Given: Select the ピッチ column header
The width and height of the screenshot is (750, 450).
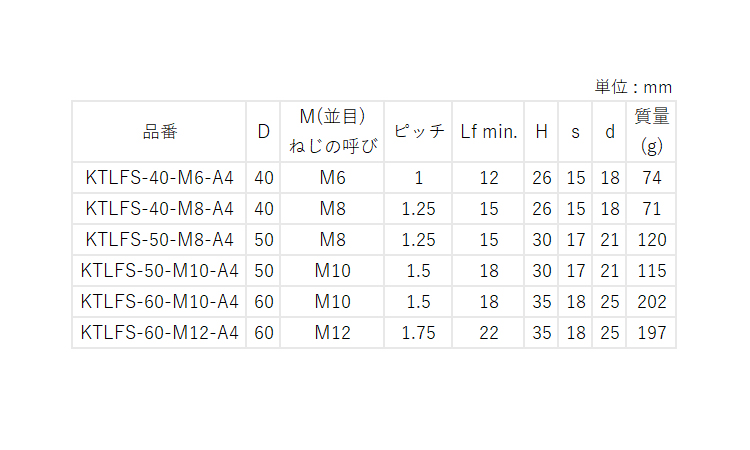Looking at the screenshot, I should point(418,131).
